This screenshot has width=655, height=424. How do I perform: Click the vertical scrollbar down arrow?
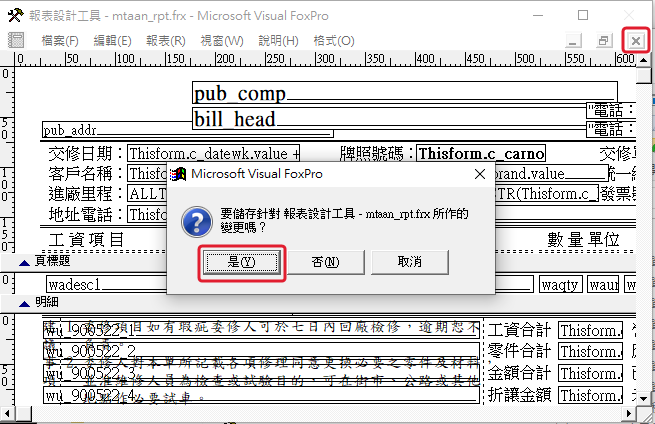click(643, 398)
